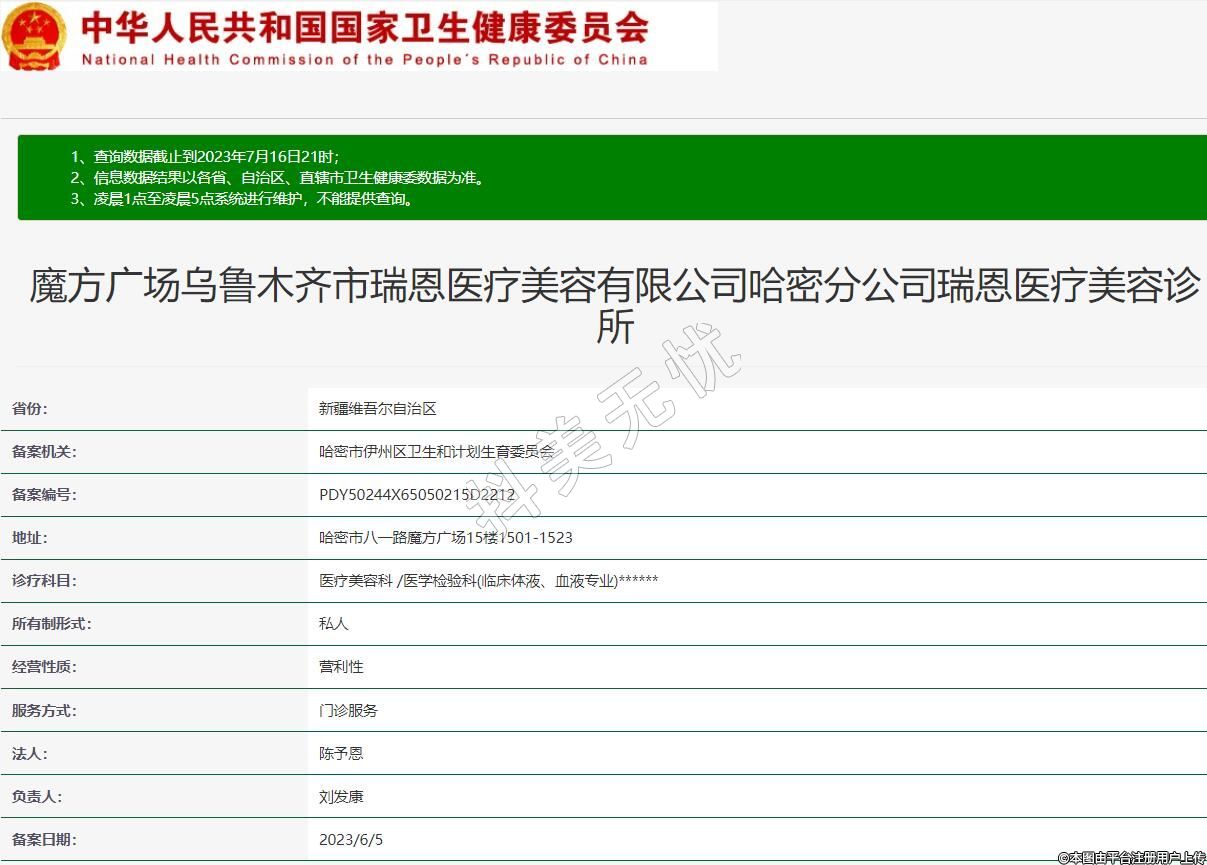
Task: Click the person in charge name 刘发康
Action: [341, 797]
